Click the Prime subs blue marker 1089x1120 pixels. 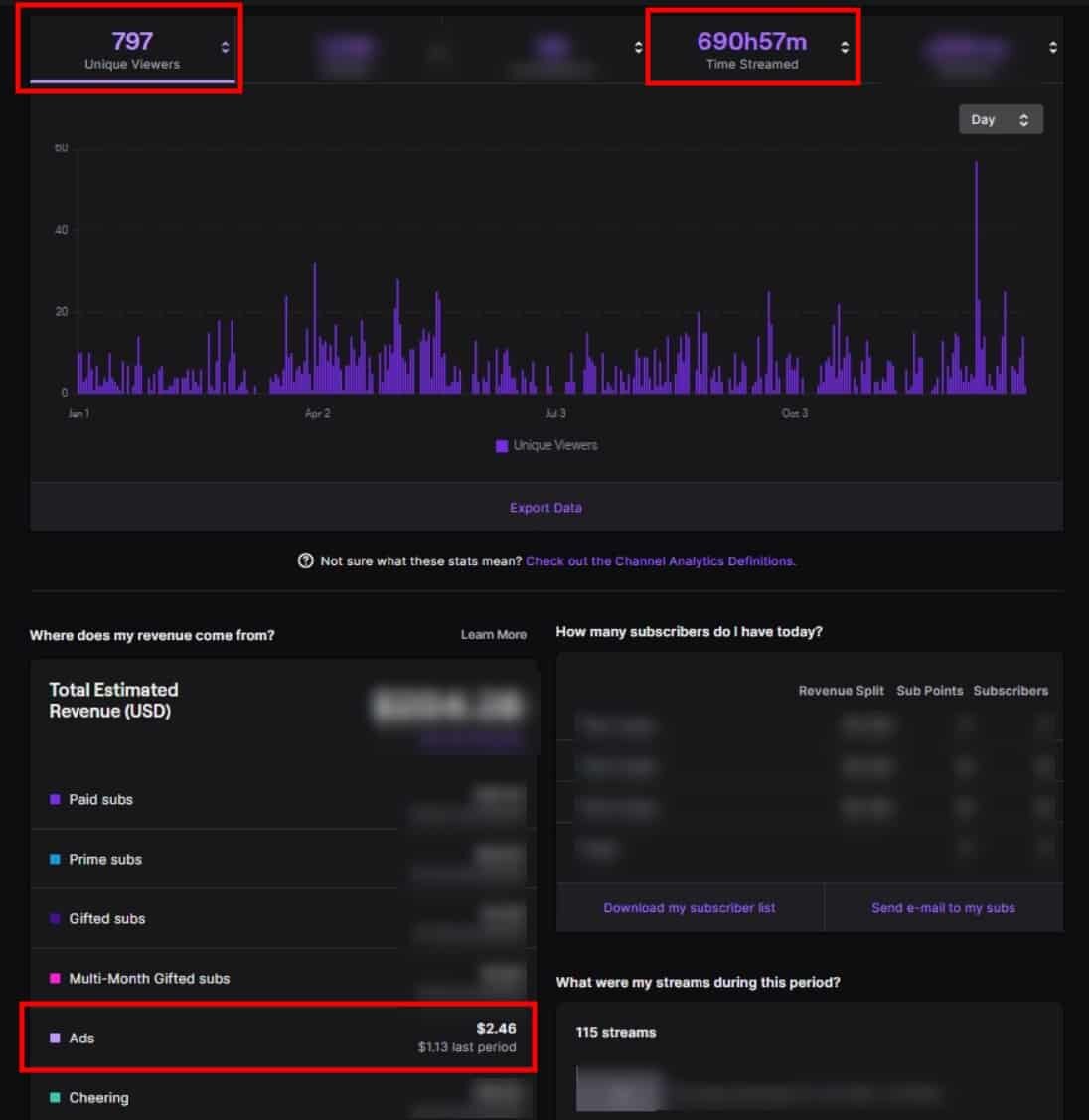click(55, 859)
